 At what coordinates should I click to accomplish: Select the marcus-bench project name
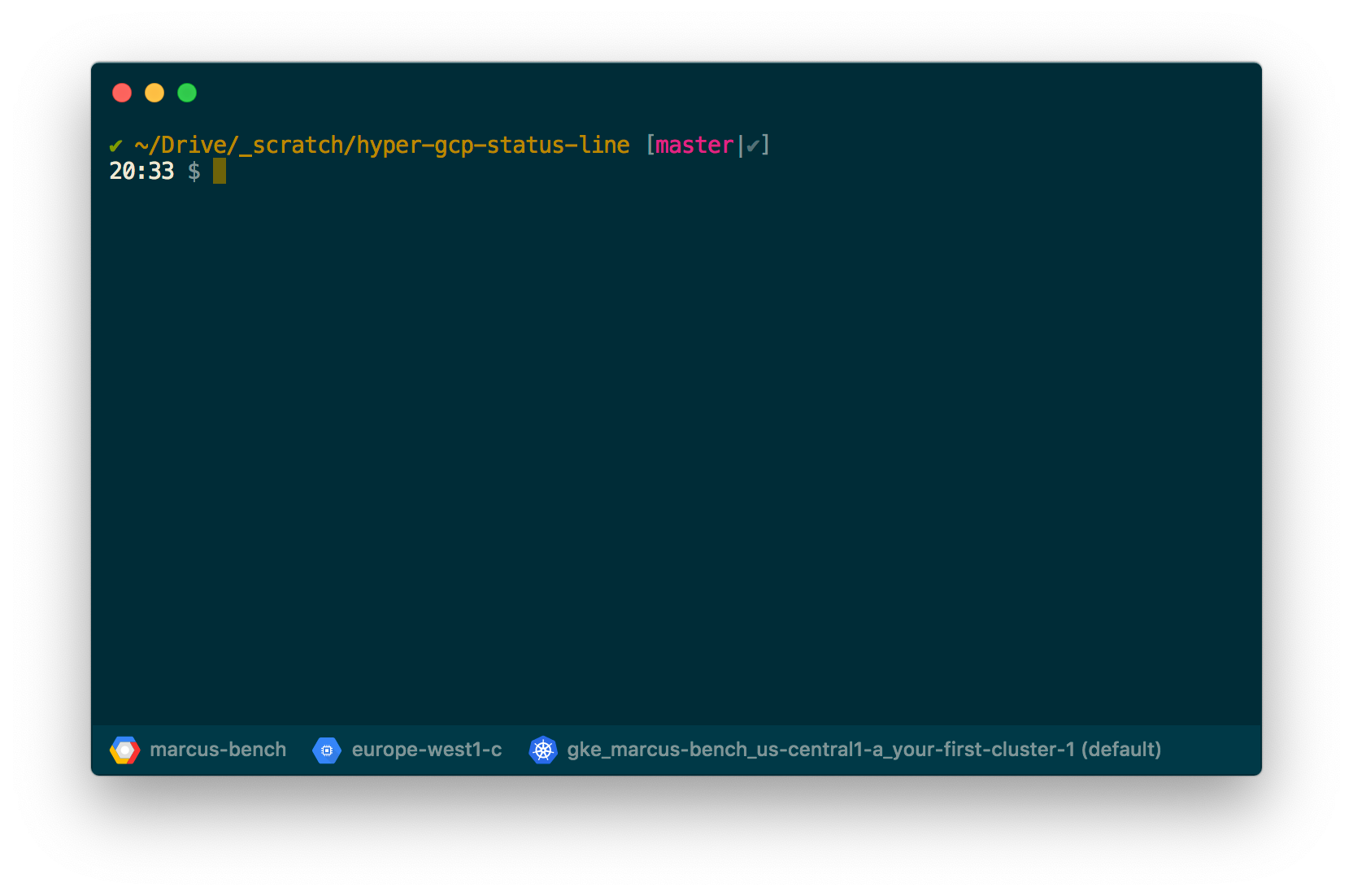218,750
